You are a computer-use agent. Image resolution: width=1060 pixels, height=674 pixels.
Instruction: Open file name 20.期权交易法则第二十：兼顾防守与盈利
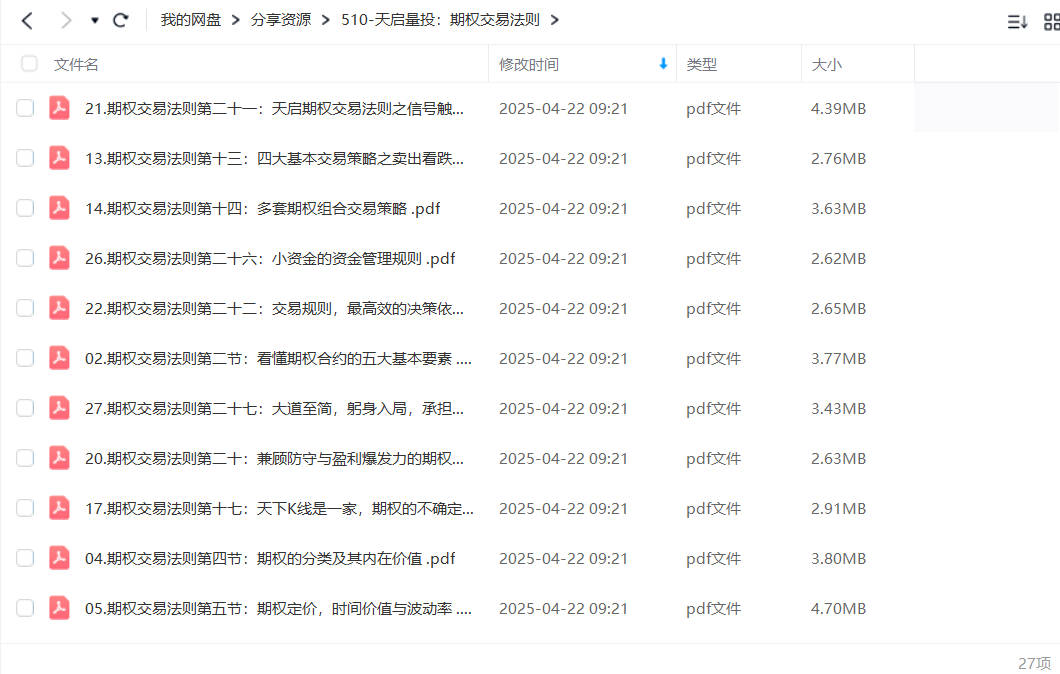(x=274, y=459)
